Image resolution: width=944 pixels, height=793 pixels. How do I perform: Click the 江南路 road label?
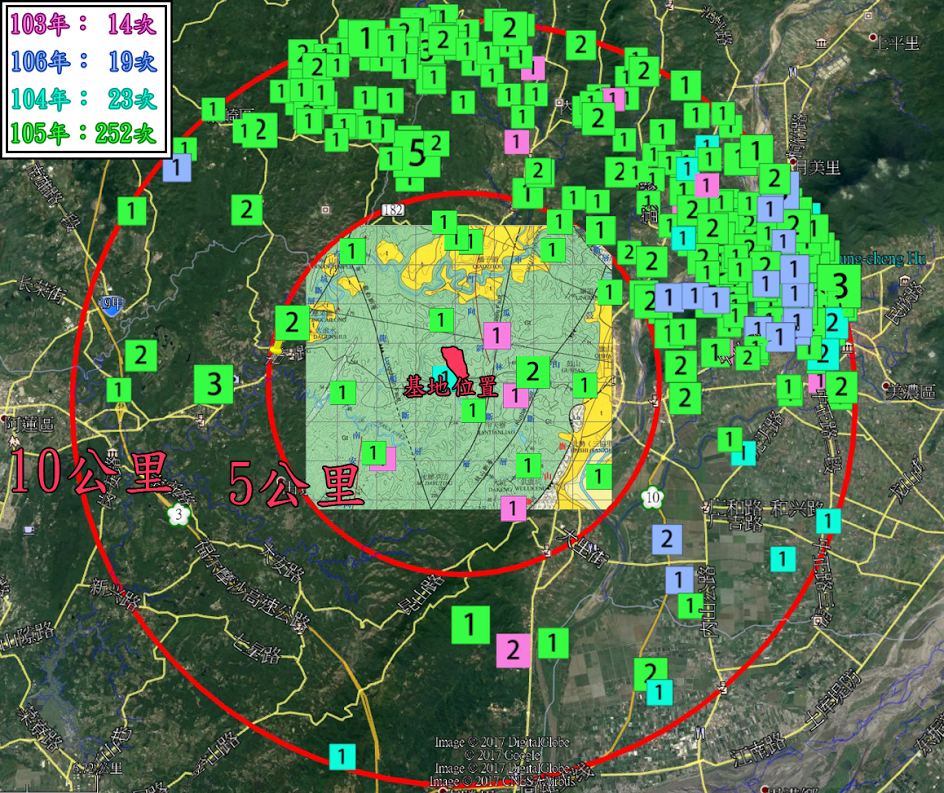tap(760, 750)
